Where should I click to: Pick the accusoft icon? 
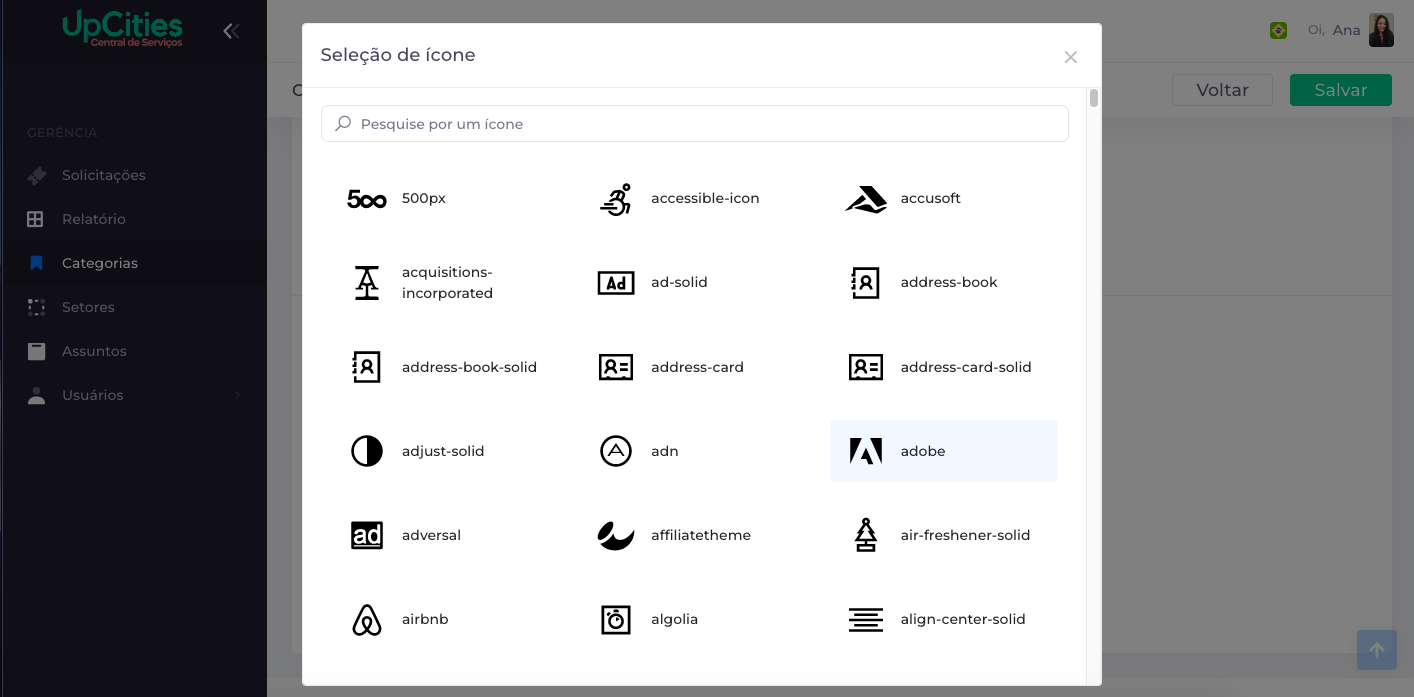coord(865,199)
